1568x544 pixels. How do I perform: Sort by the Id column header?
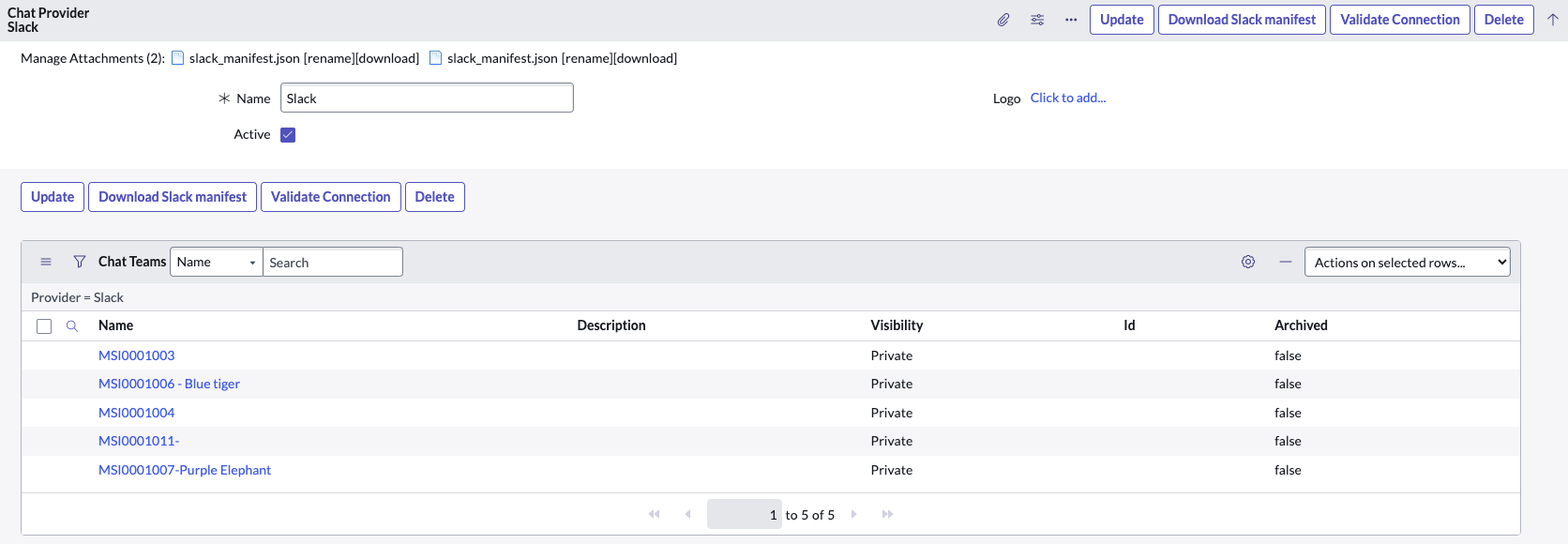1129,325
